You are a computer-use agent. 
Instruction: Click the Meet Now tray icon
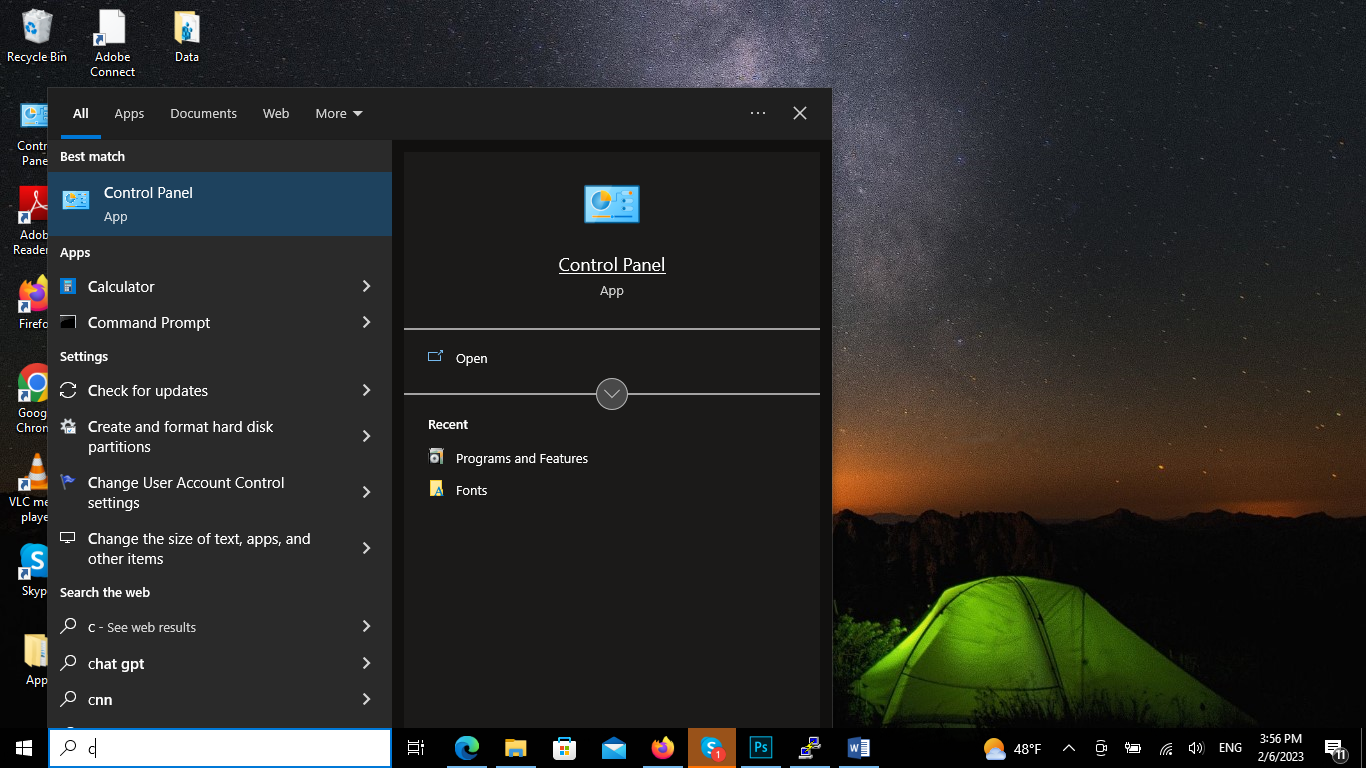[1101, 748]
